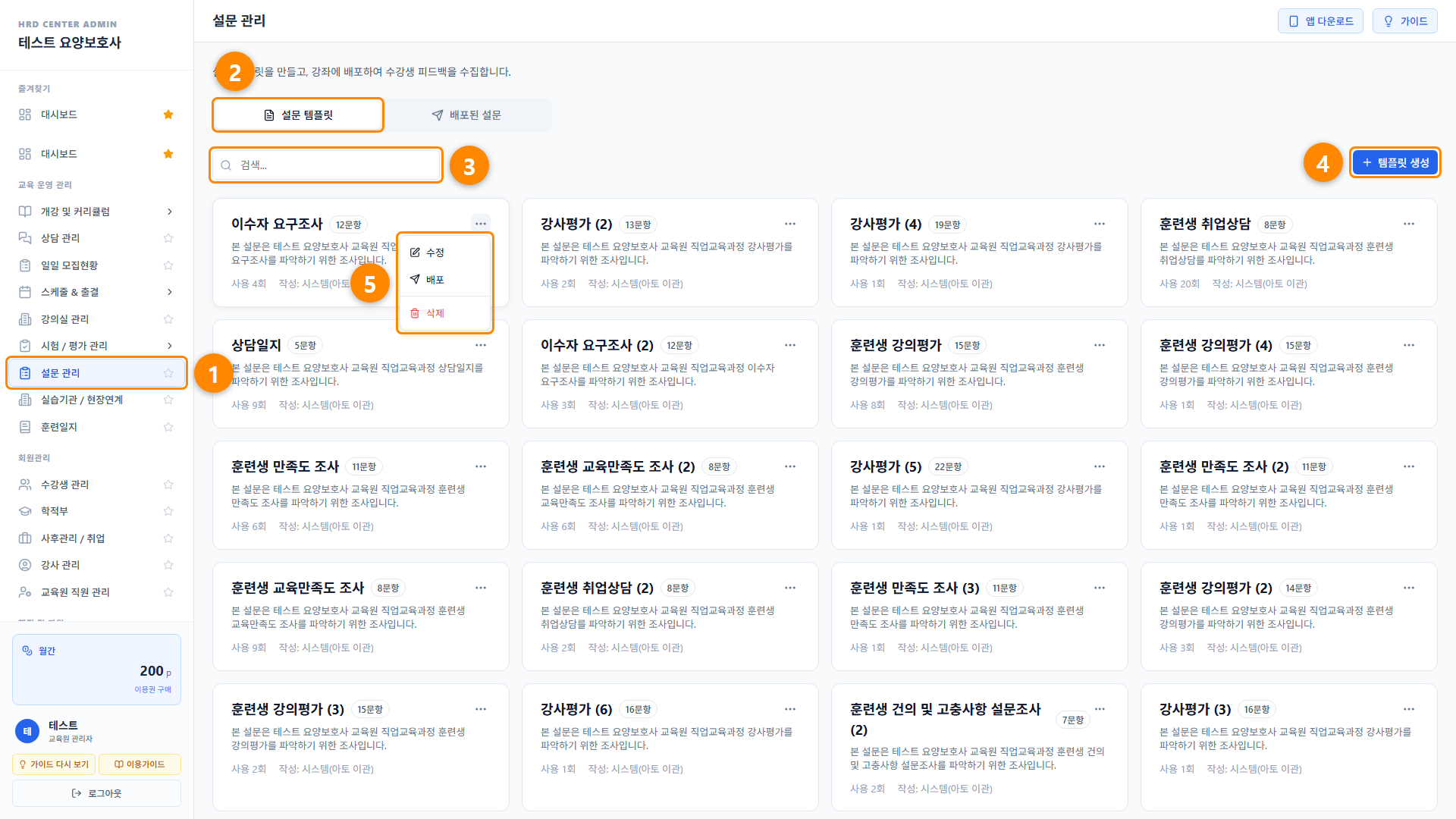Unfavorite the first 대시보드 star

pyautogui.click(x=168, y=115)
